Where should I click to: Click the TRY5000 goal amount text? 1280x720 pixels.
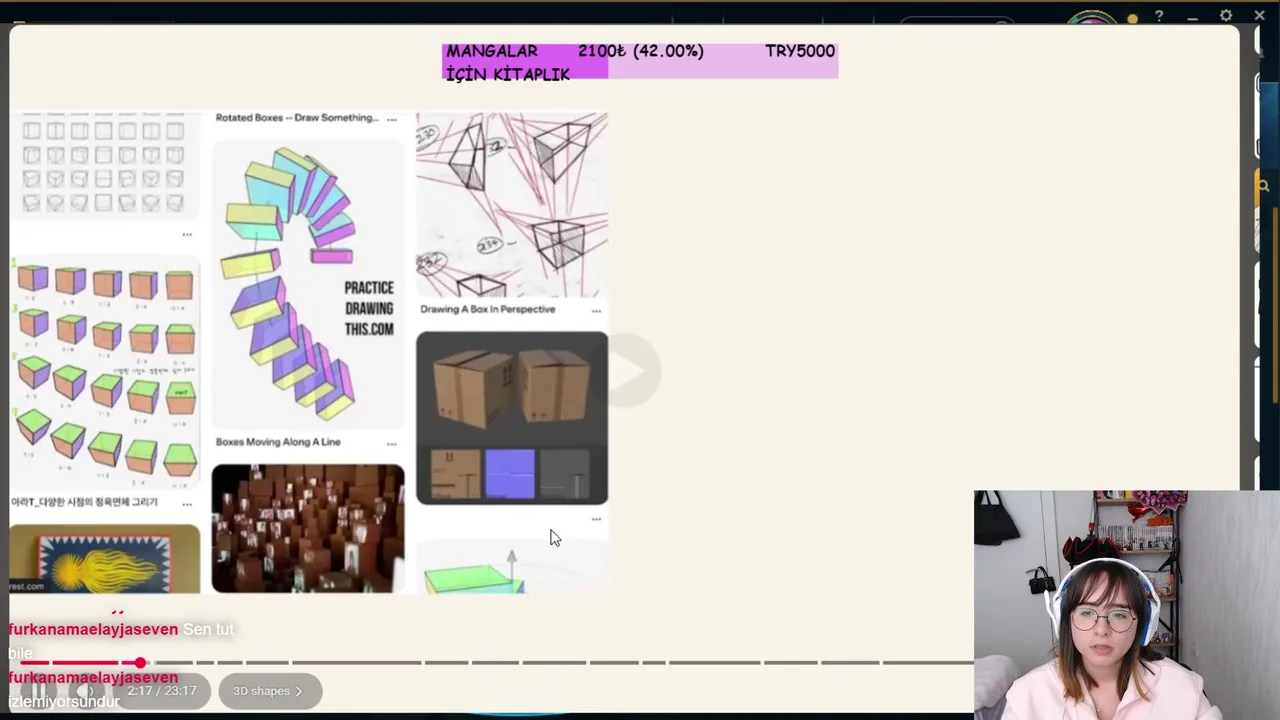click(x=800, y=51)
